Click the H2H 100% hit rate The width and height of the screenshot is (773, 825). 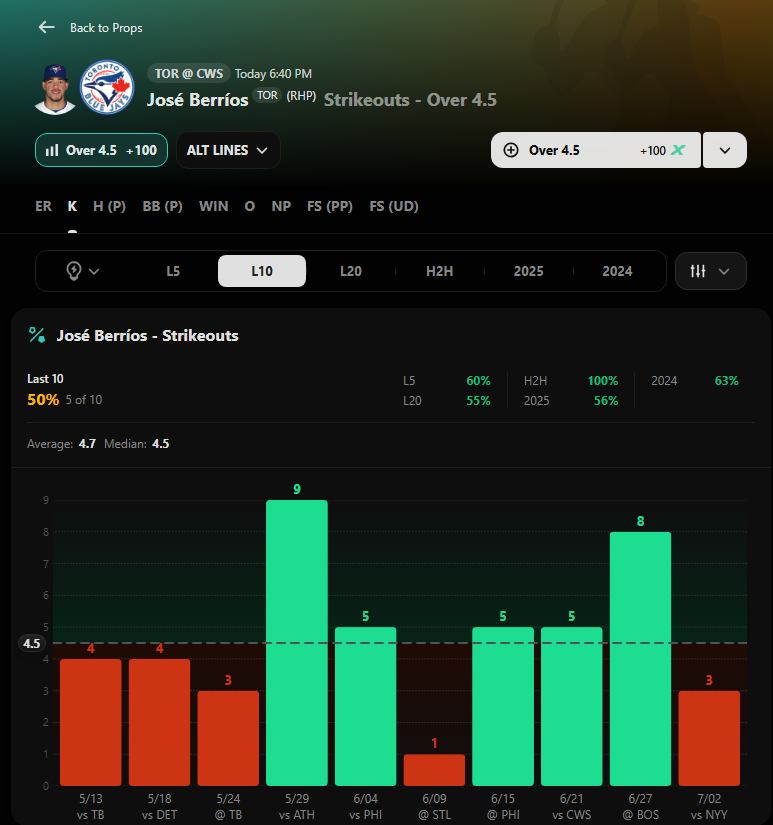coord(603,381)
